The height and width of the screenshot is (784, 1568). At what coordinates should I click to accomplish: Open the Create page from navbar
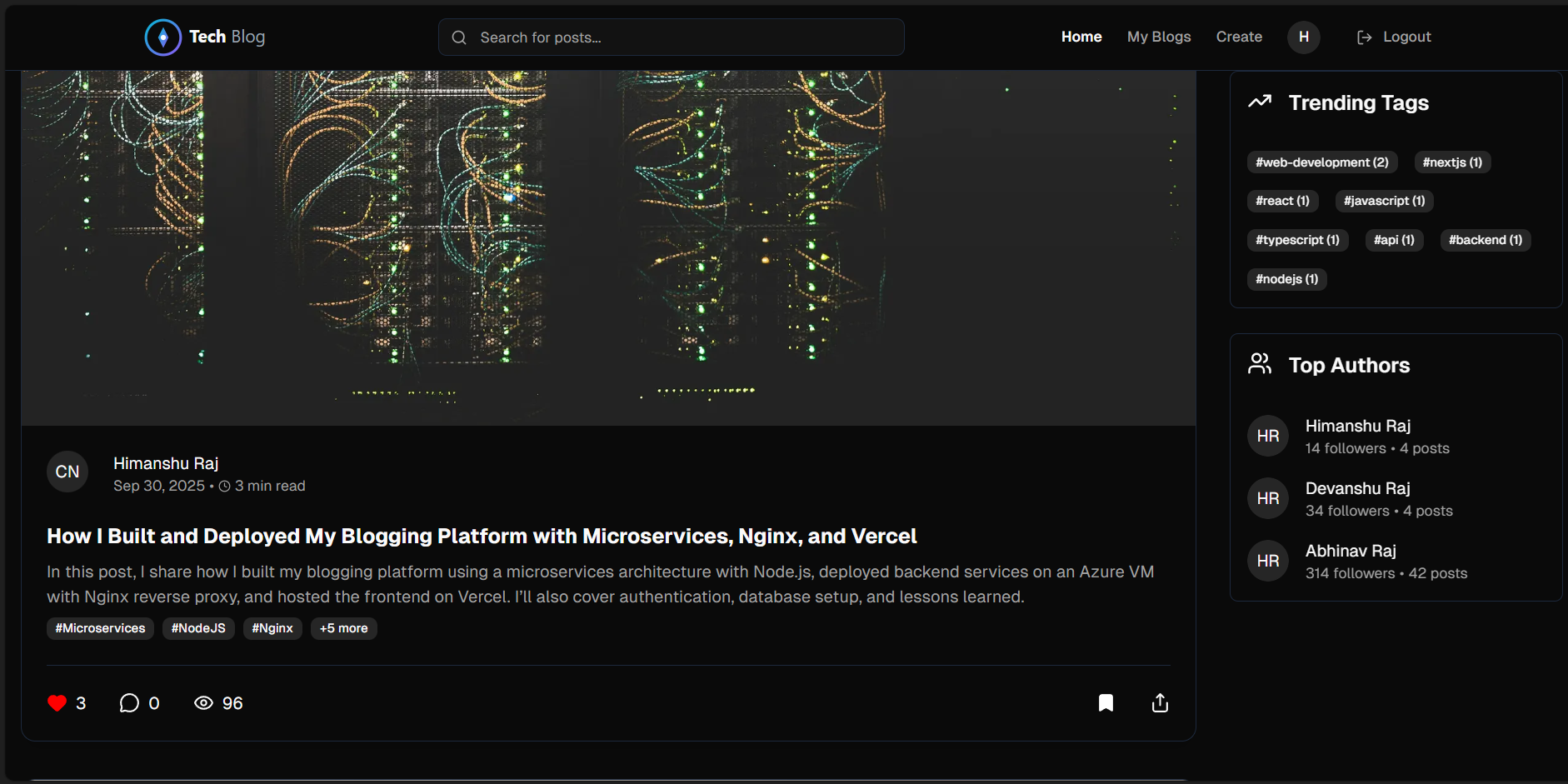pos(1238,37)
